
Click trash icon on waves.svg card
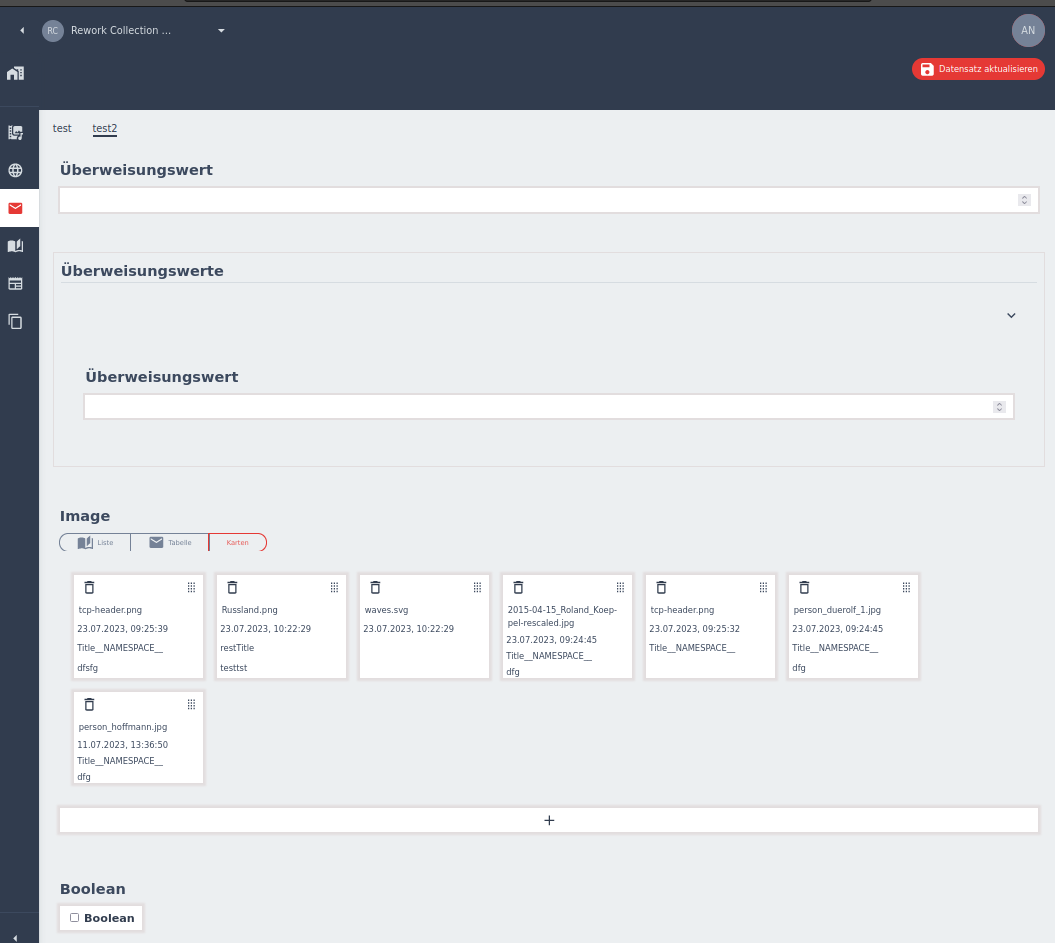(x=375, y=587)
